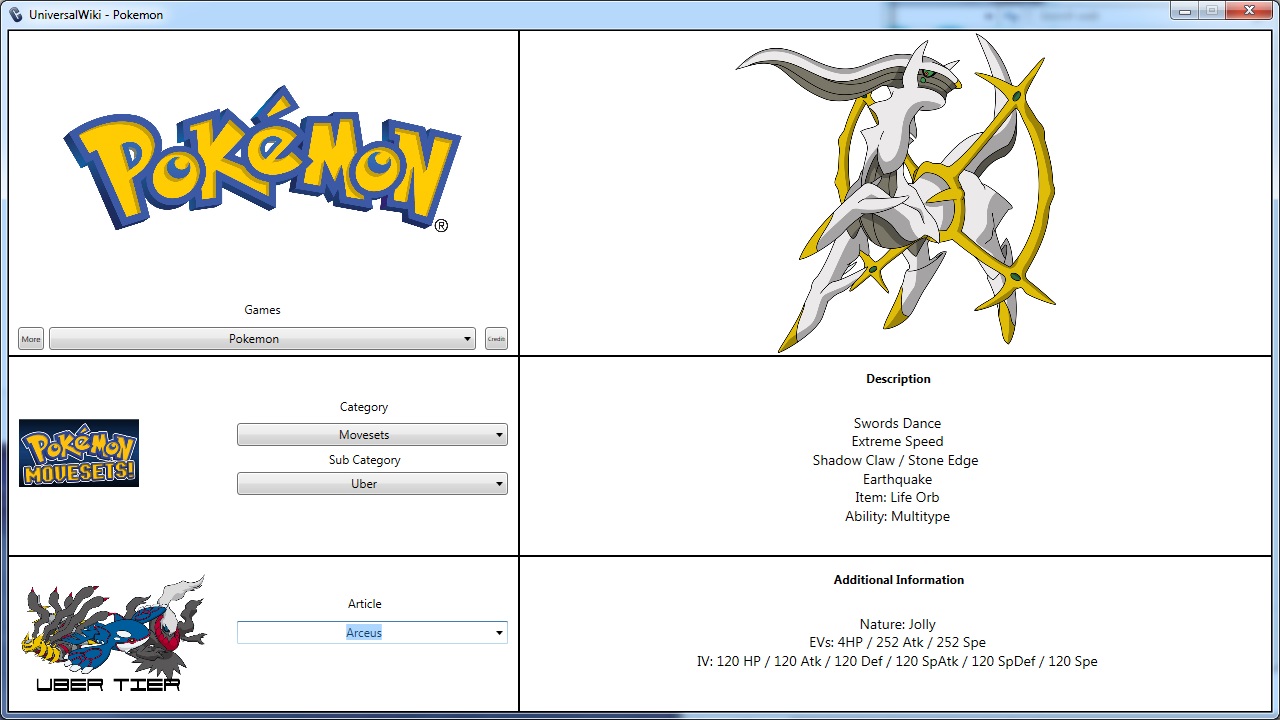Click the 'Ability: Multitype' text

[897, 516]
